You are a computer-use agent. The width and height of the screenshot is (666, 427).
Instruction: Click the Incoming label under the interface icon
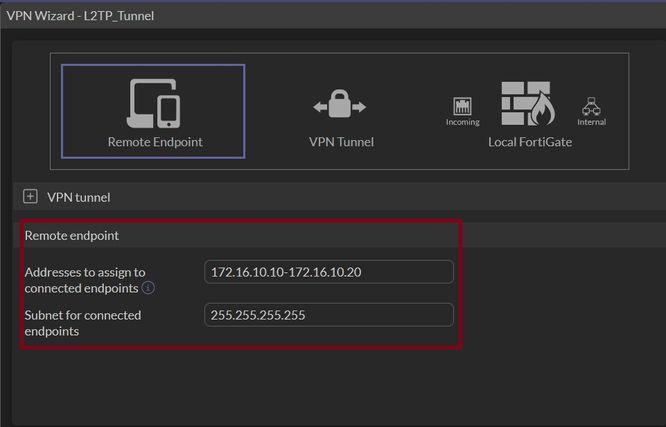462,122
